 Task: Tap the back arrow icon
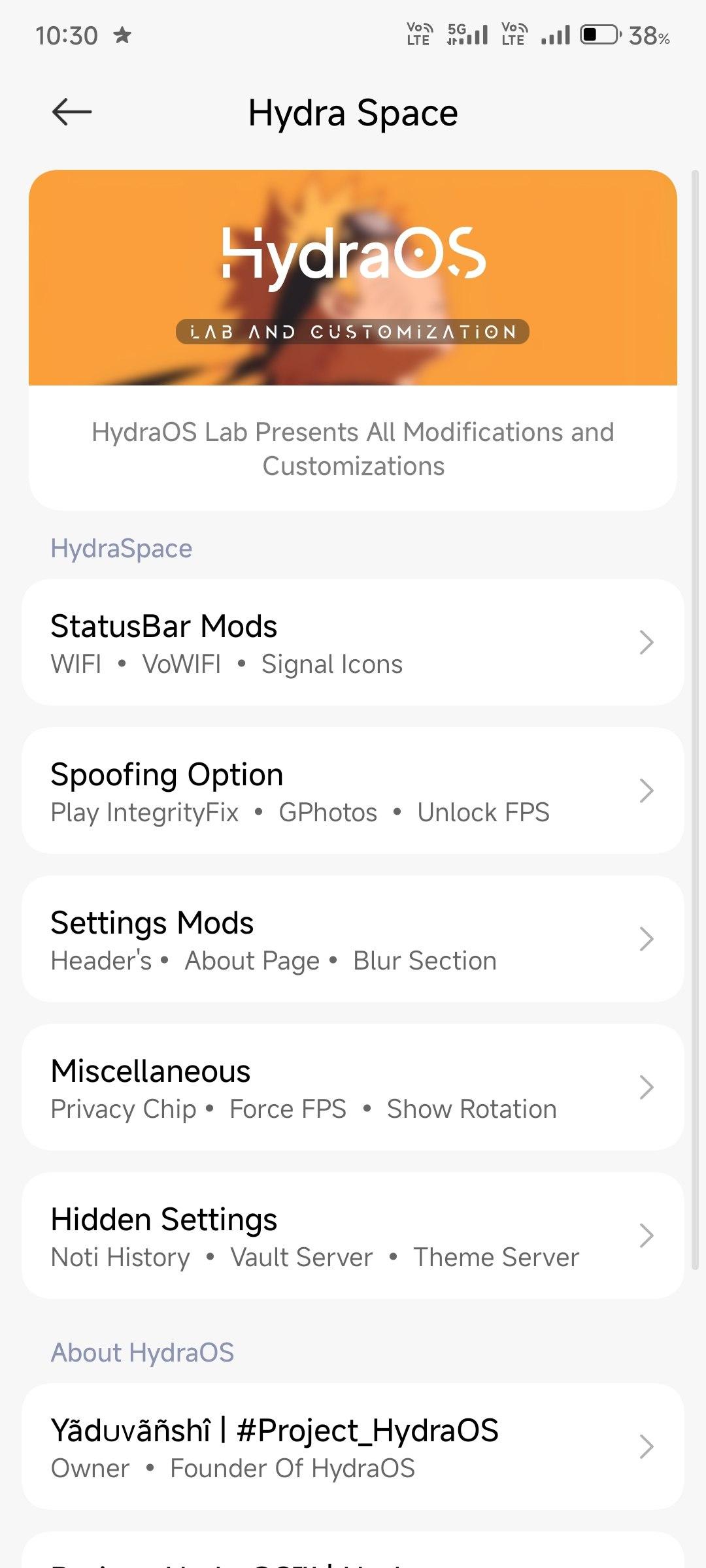pyautogui.click(x=72, y=112)
